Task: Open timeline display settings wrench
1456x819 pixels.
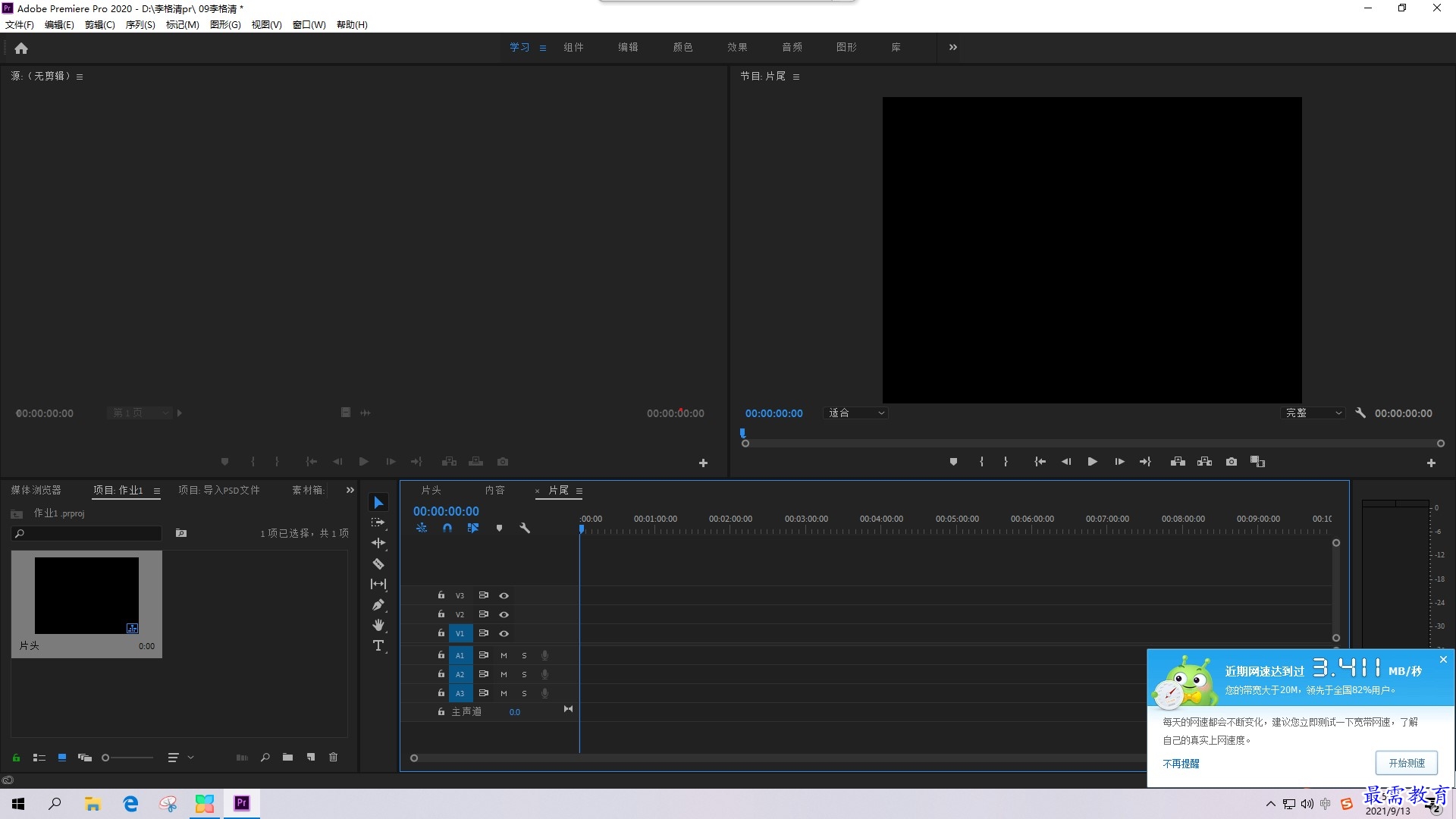Action: click(525, 528)
